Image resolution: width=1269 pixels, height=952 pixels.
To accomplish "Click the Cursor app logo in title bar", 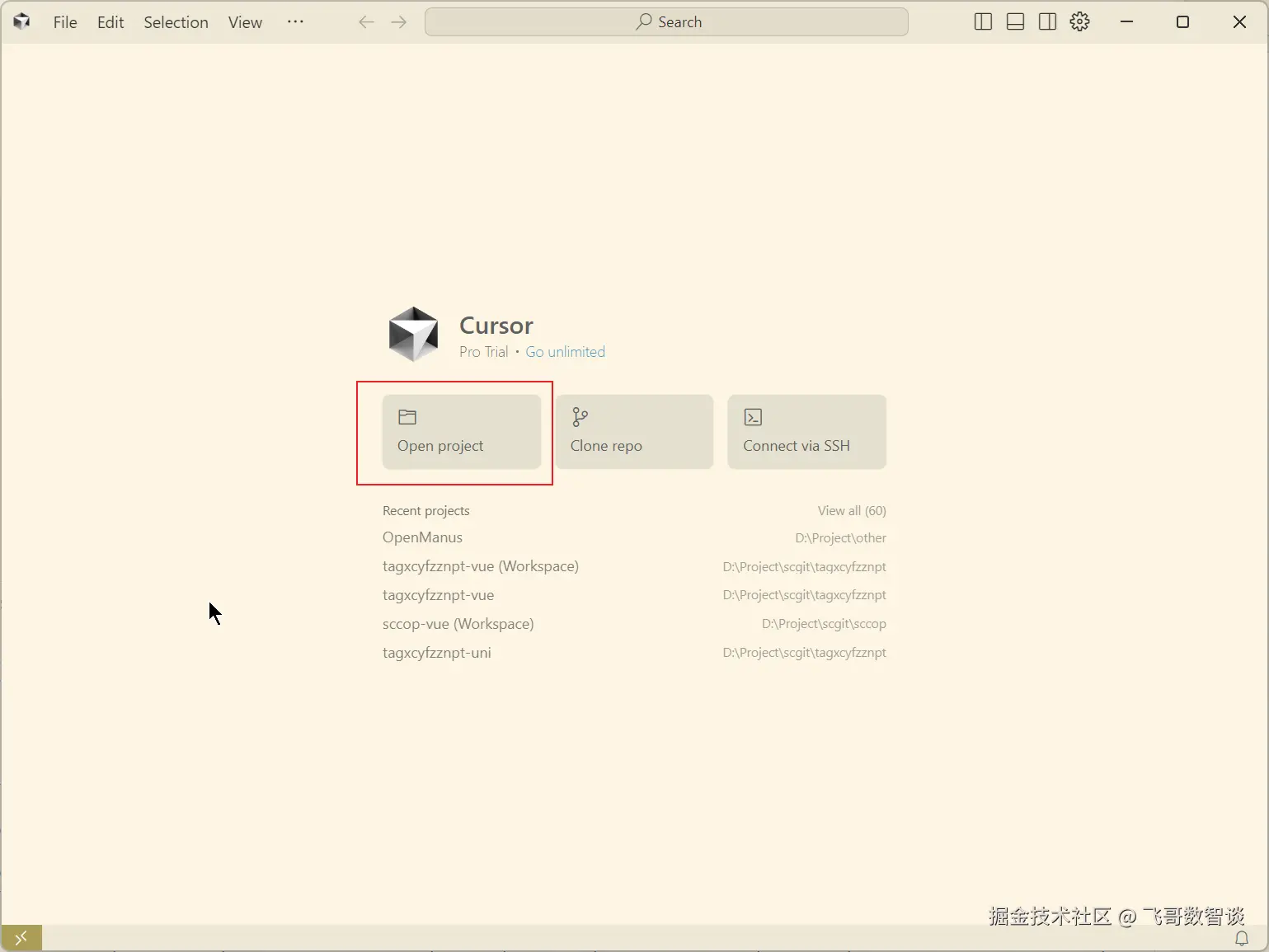I will (22, 21).
